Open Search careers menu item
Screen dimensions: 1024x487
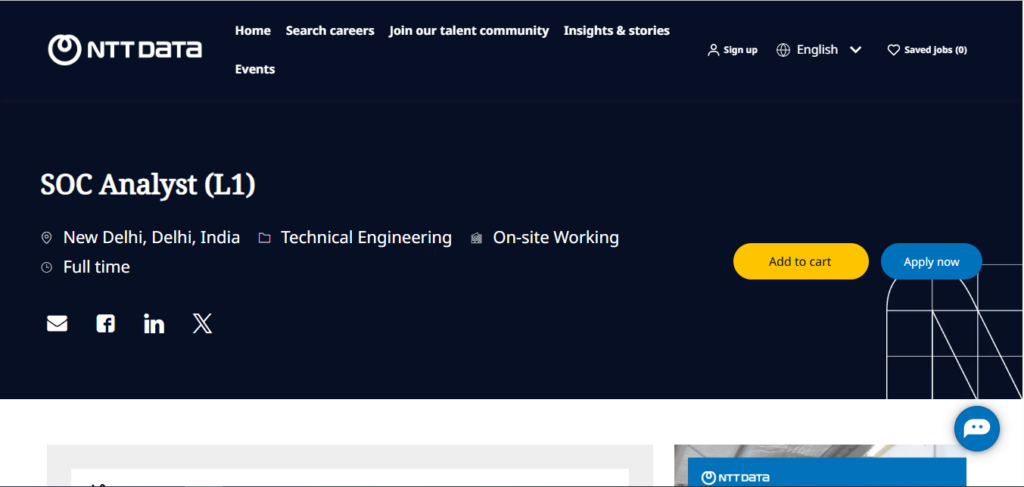(x=330, y=31)
